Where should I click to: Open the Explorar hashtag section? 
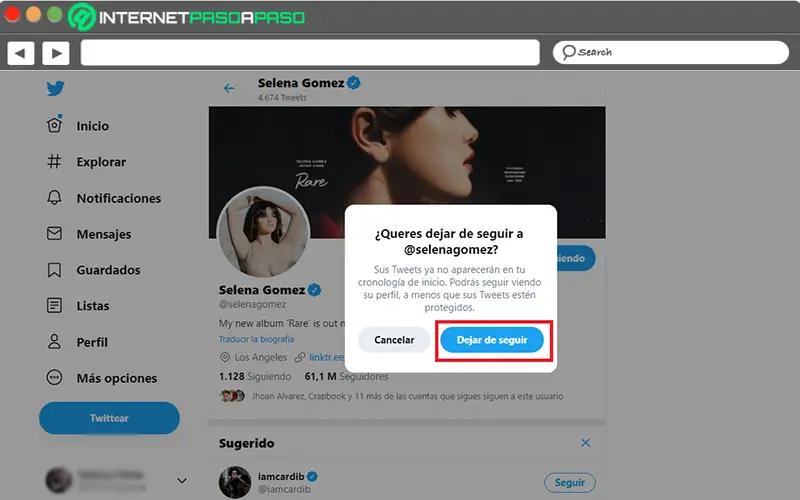pos(56,162)
